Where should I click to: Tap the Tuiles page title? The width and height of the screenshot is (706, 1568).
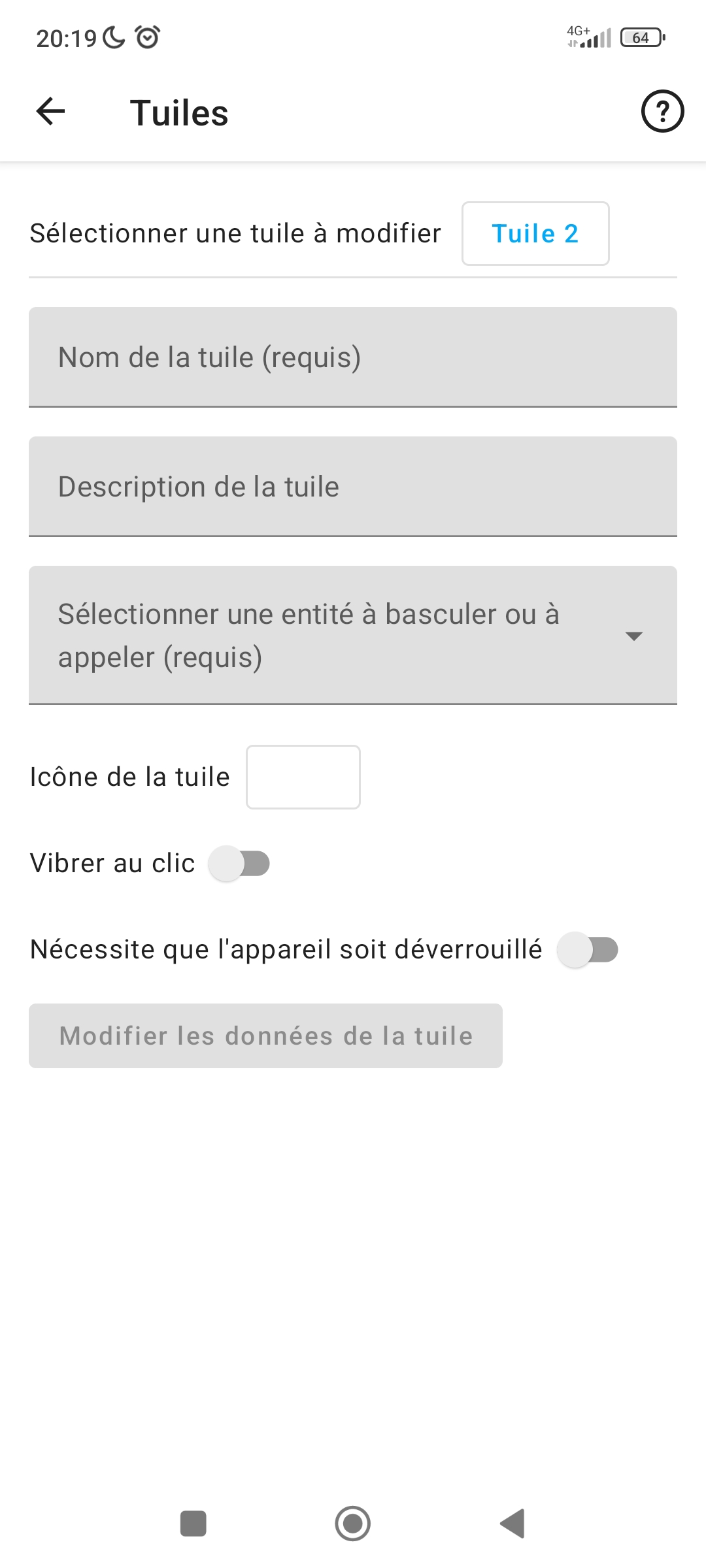pos(179,112)
